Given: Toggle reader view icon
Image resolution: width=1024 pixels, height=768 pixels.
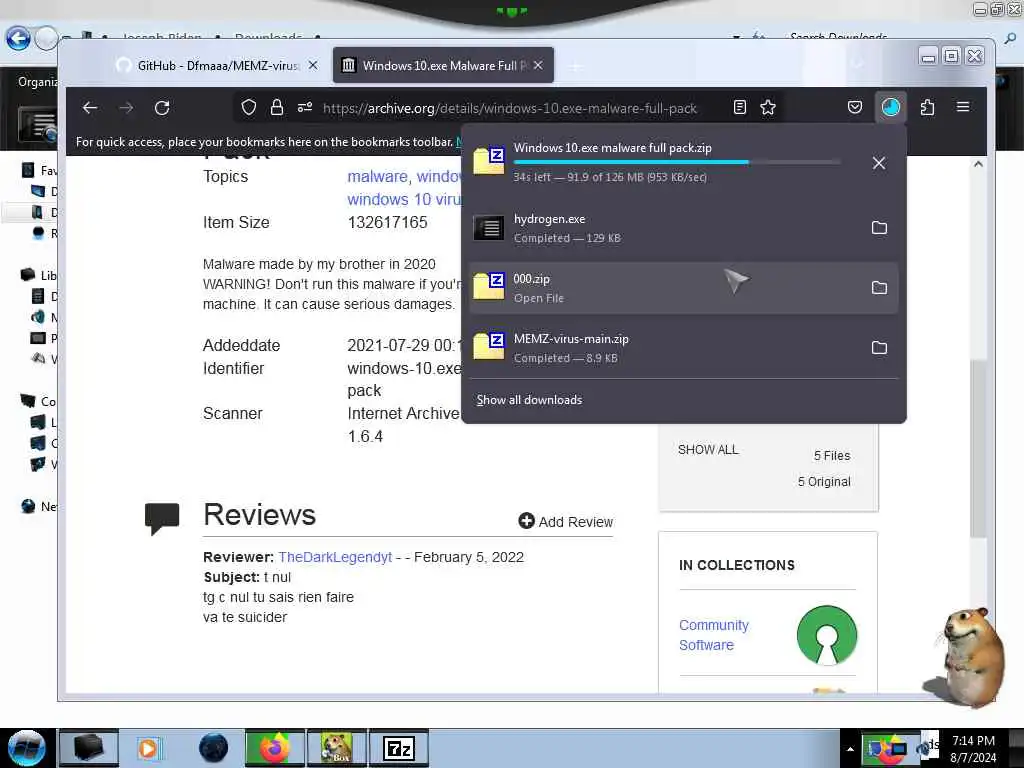Looking at the screenshot, I should (739, 107).
